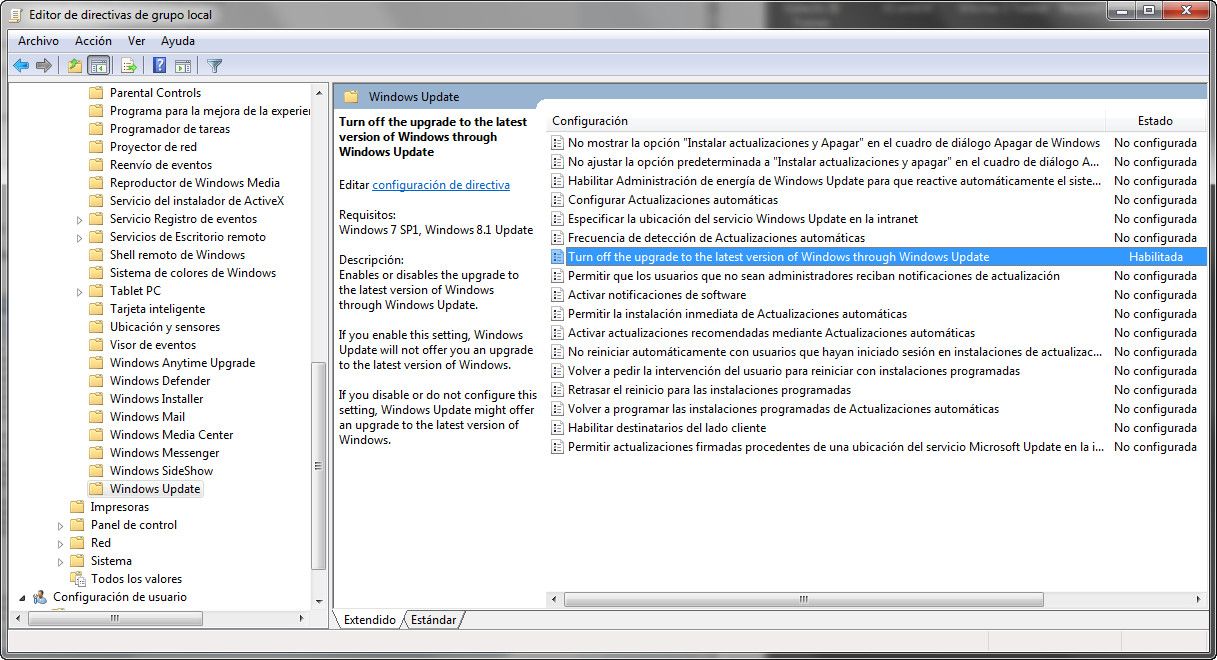Click the tree pane vertical scrollbar thumb
The width and height of the screenshot is (1217, 660).
point(319,465)
